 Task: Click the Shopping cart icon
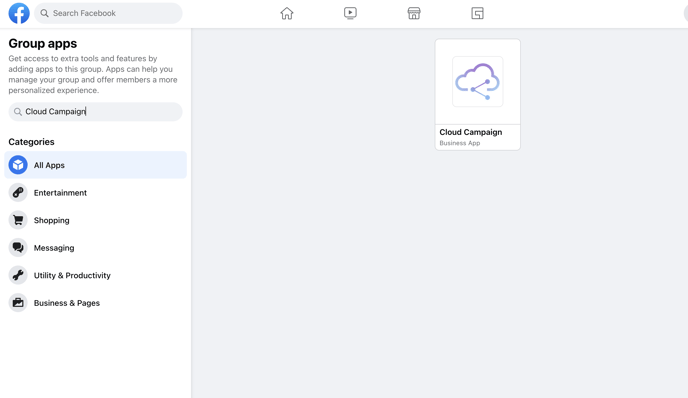[x=18, y=220]
